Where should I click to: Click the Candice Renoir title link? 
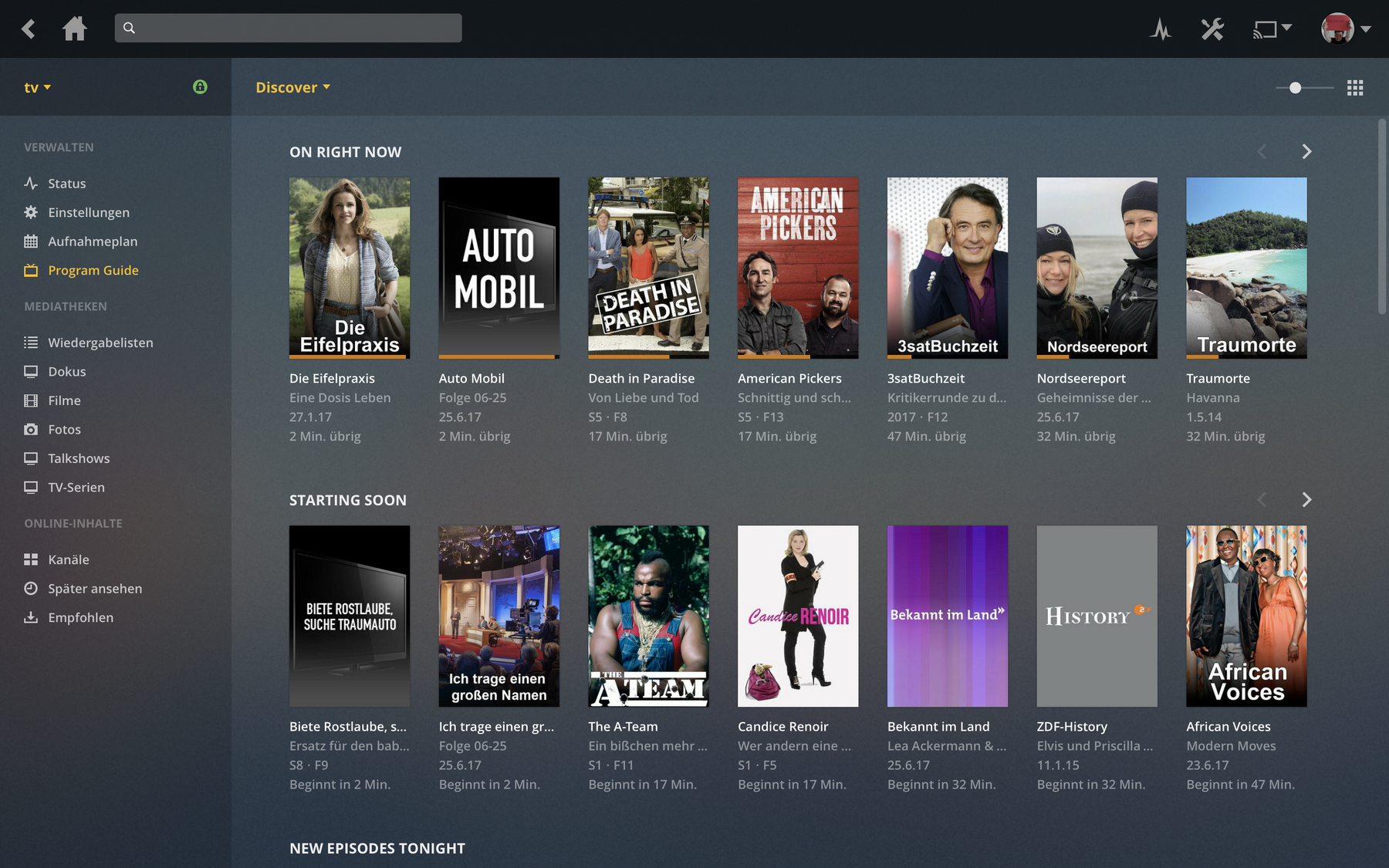(782, 727)
